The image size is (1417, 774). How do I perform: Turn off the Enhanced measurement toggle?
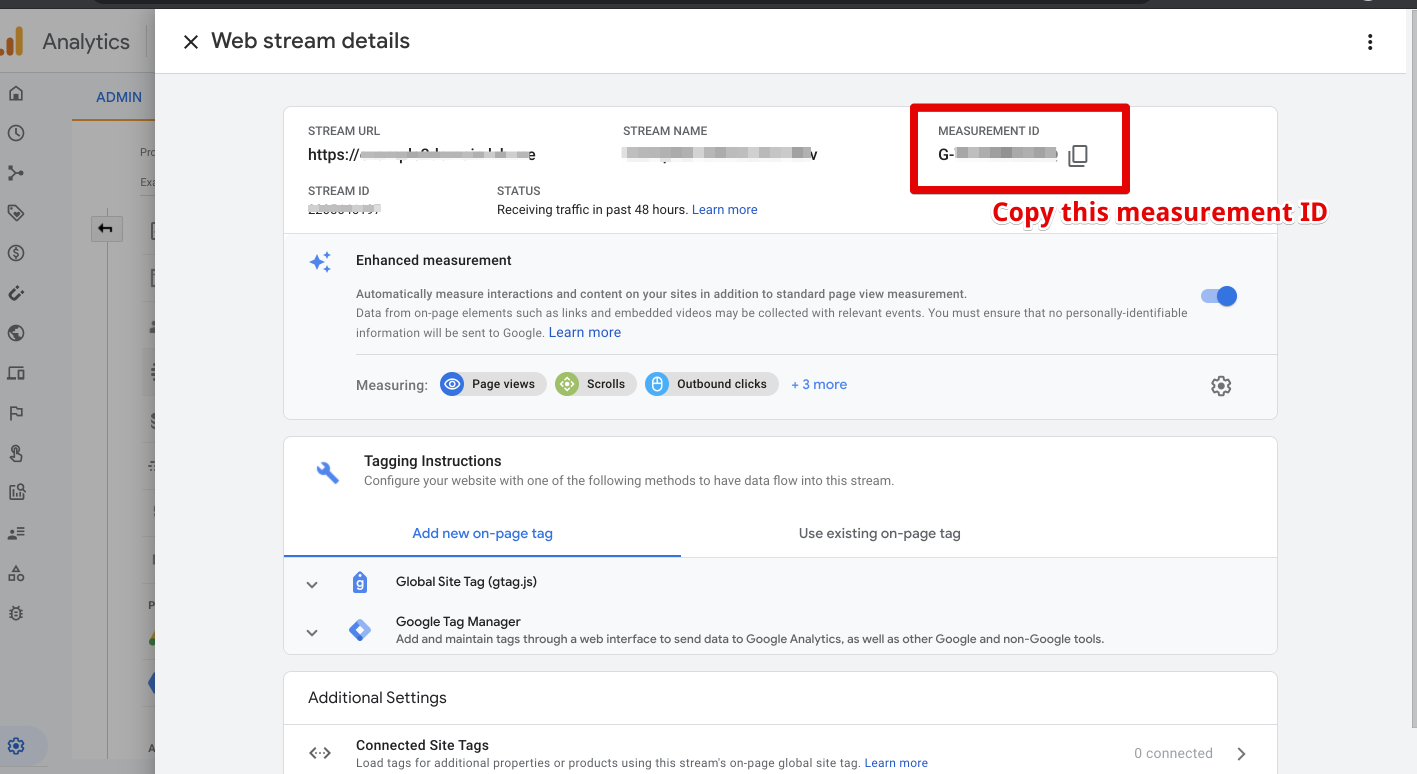coord(1219,296)
